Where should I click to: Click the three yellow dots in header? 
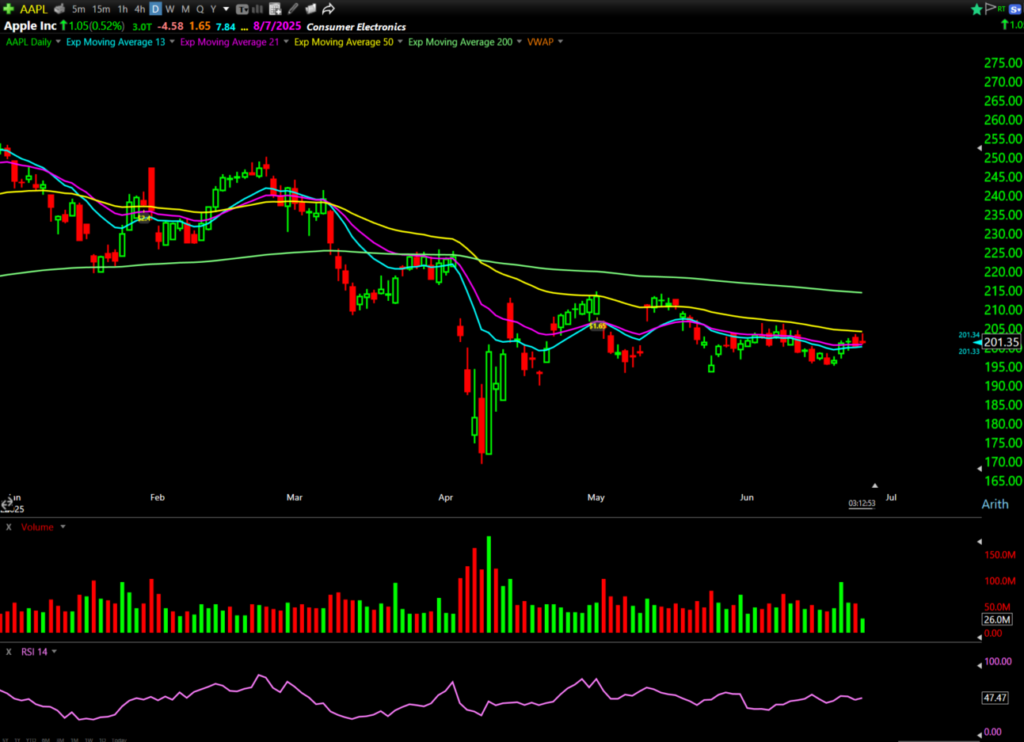click(x=244, y=28)
